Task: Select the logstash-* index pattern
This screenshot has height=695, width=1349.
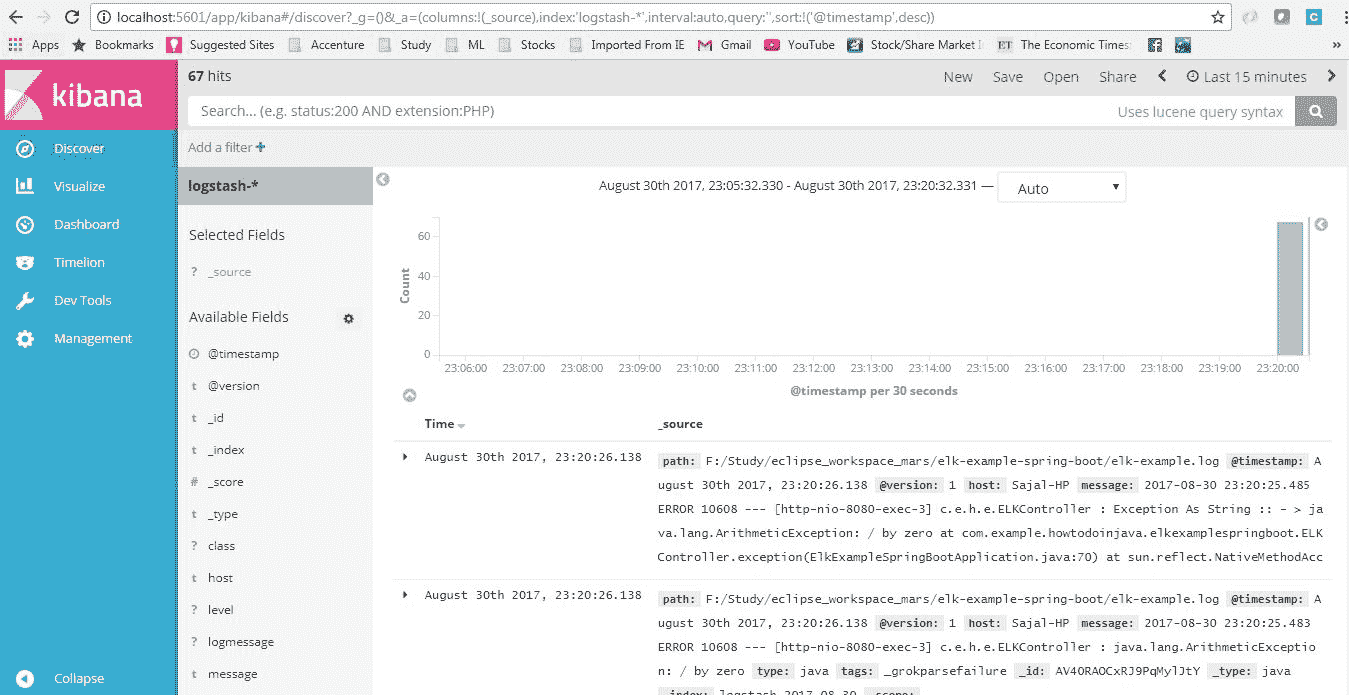Action: click(x=275, y=186)
